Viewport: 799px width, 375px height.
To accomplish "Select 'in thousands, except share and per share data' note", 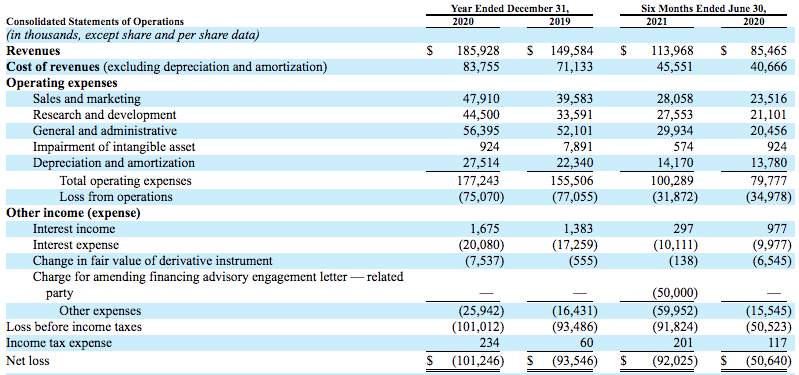I will pos(132,35).
